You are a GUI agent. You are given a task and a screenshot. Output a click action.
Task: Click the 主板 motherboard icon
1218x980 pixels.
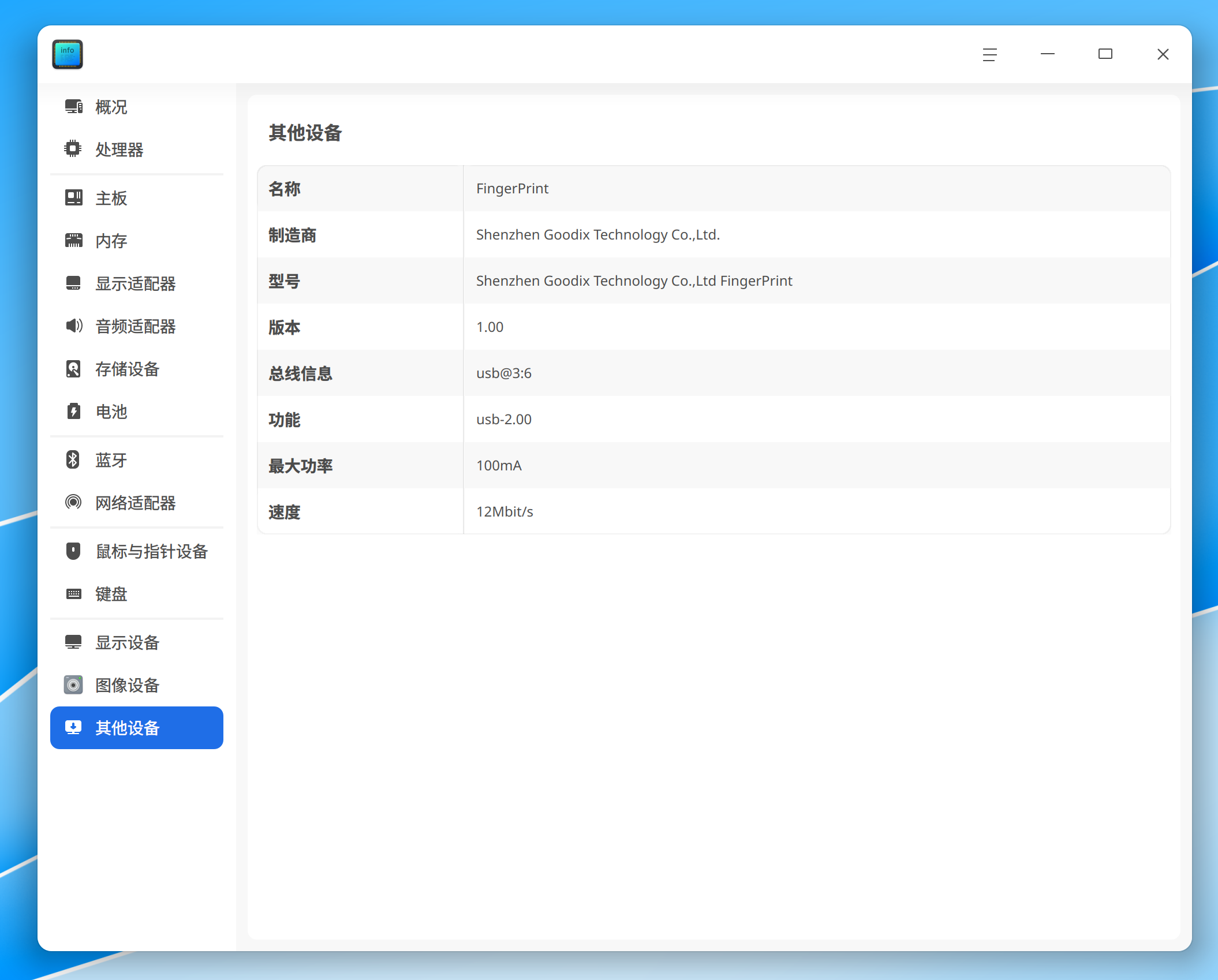pos(73,197)
